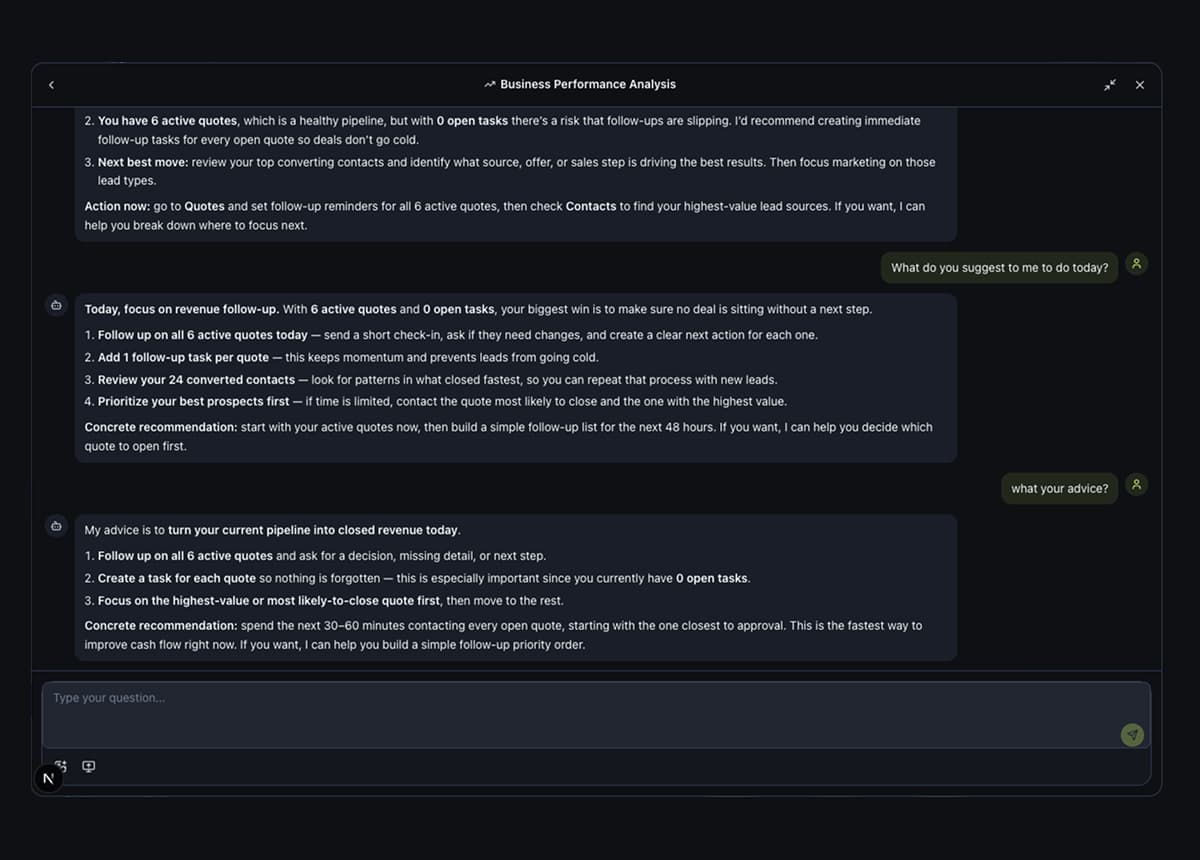Select the "what your advice?" message bubble
This screenshot has width=1200, height=860.
[x=1059, y=489]
